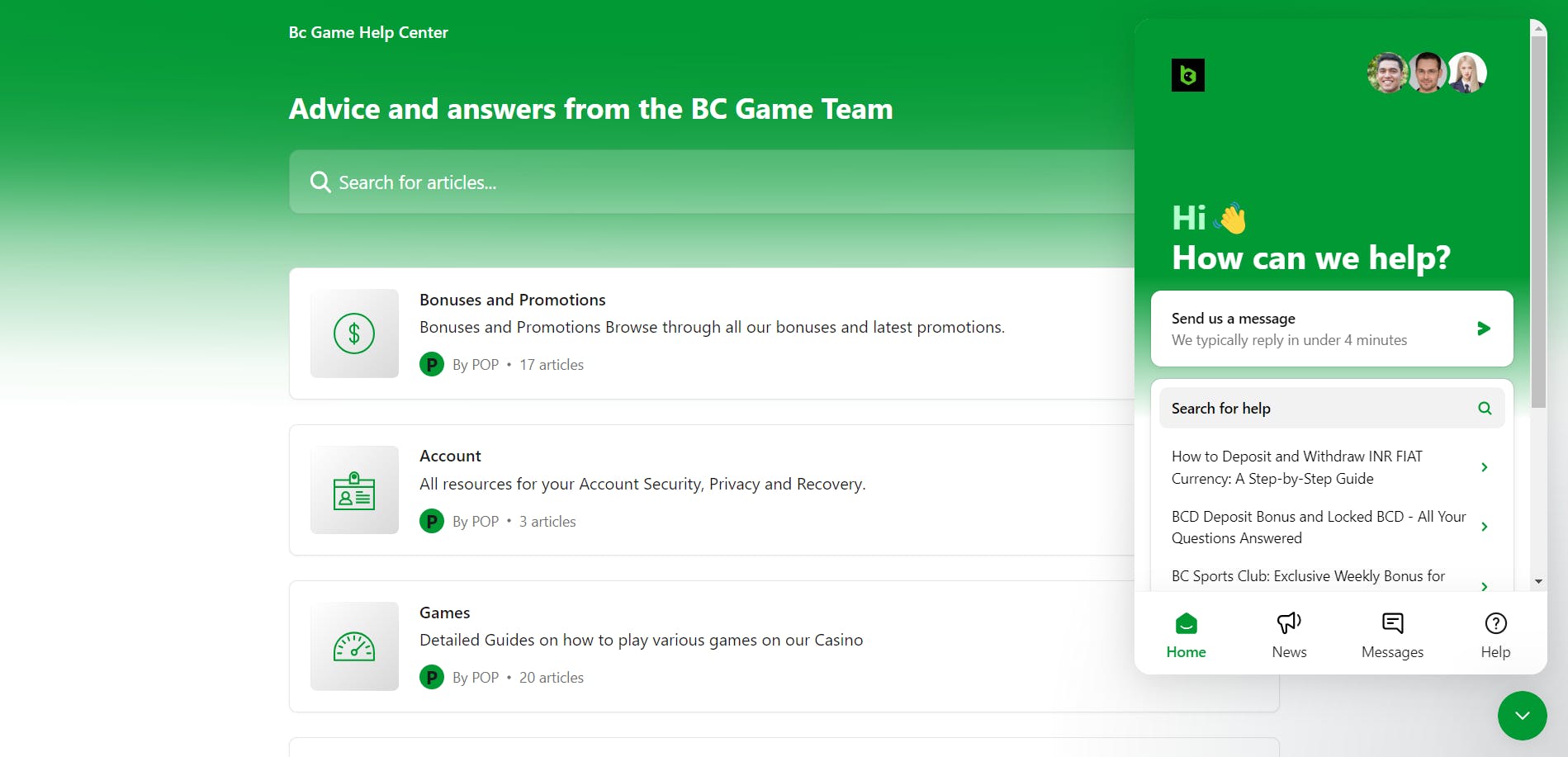1568x757 pixels.
Task: Click "Advice and answers from the BC Game Team" heading
Action: 590,109
